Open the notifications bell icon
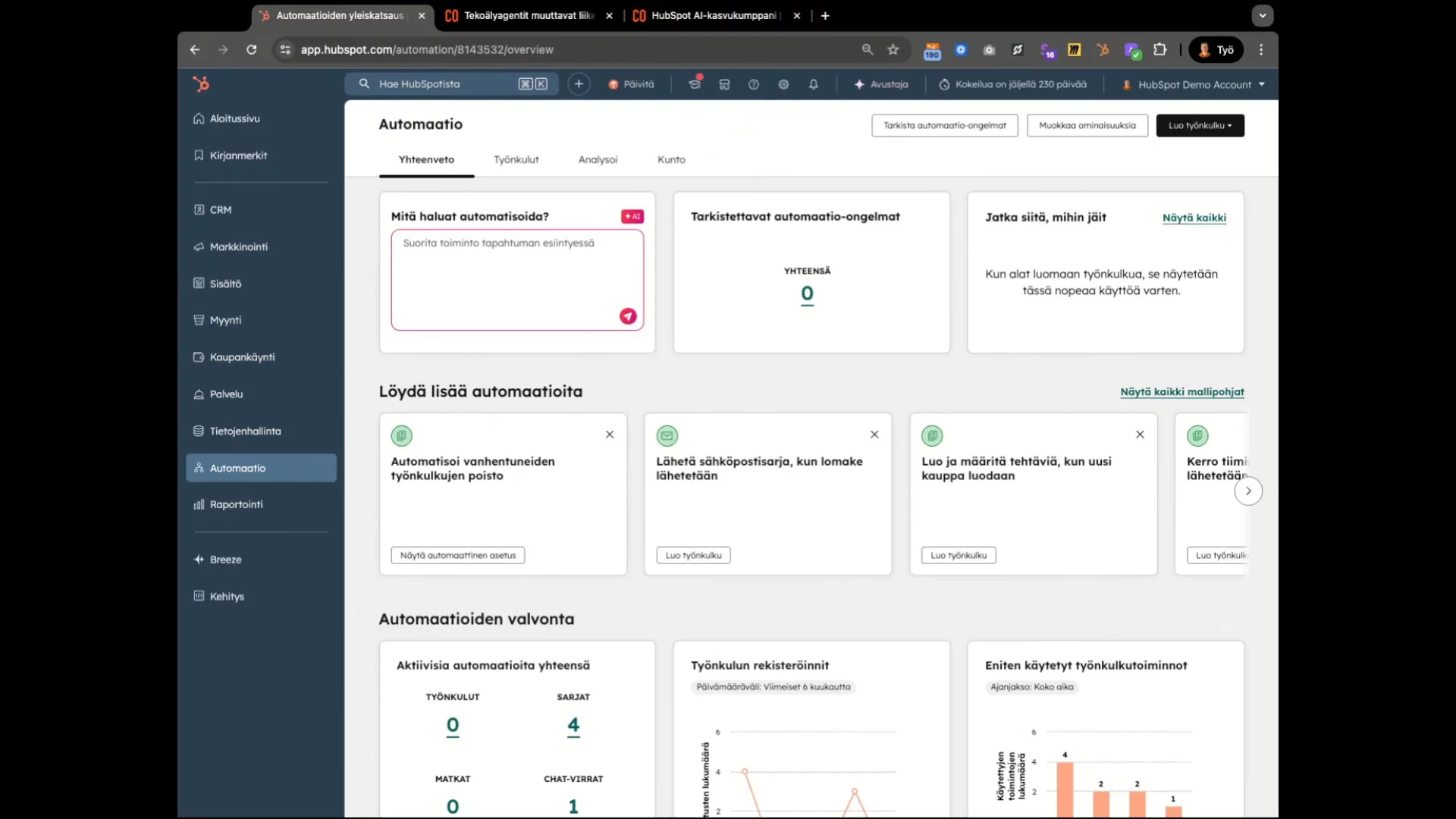Image resolution: width=1456 pixels, height=819 pixels. tap(813, 84)
